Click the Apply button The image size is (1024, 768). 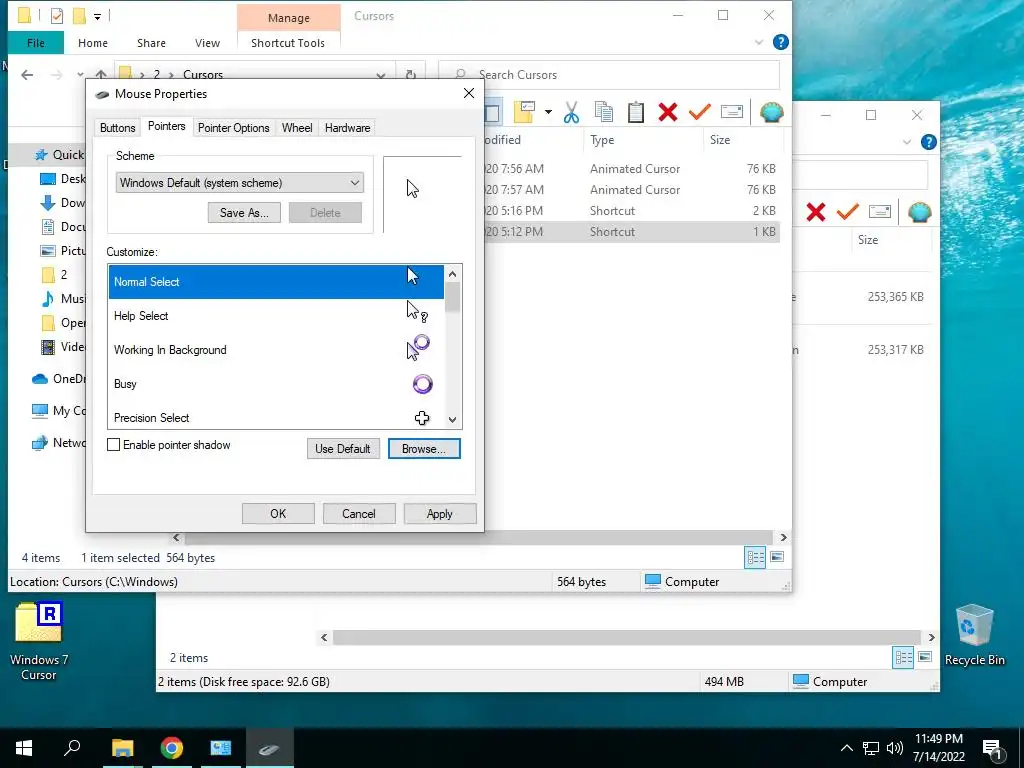click(x=440, y=514)
